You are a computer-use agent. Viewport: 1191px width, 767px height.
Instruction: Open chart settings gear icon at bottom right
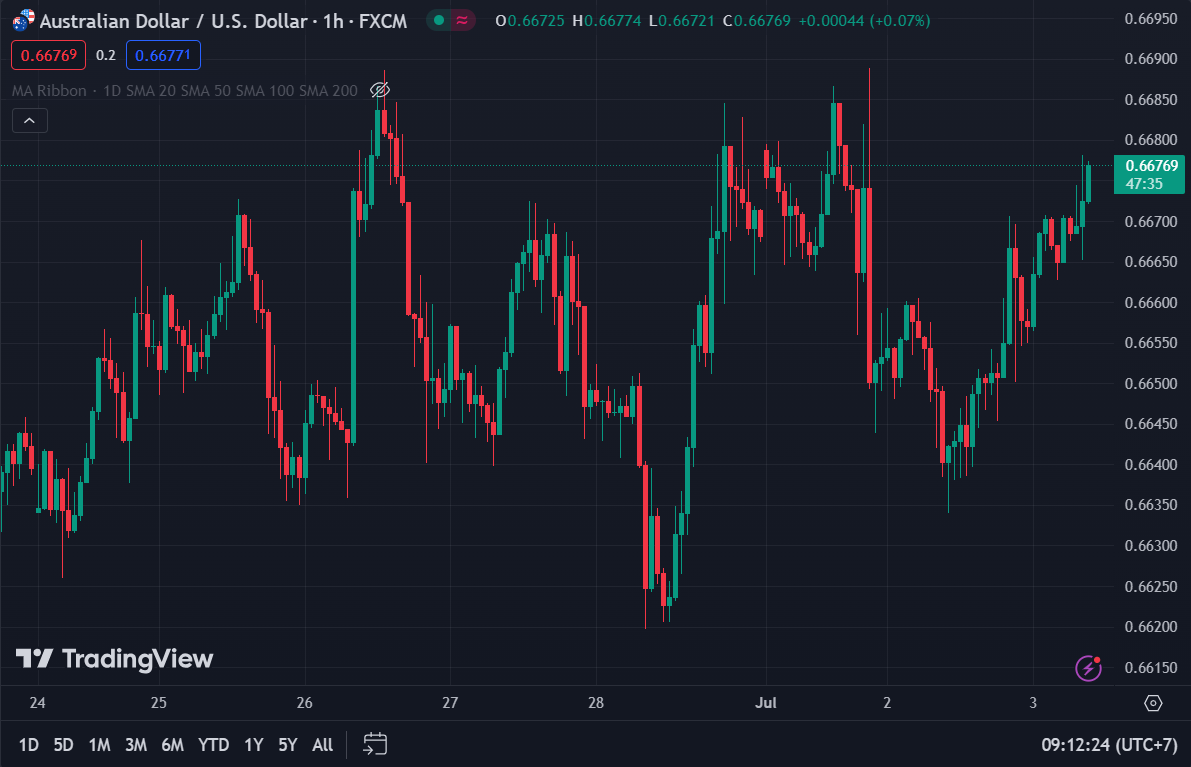1153,703
